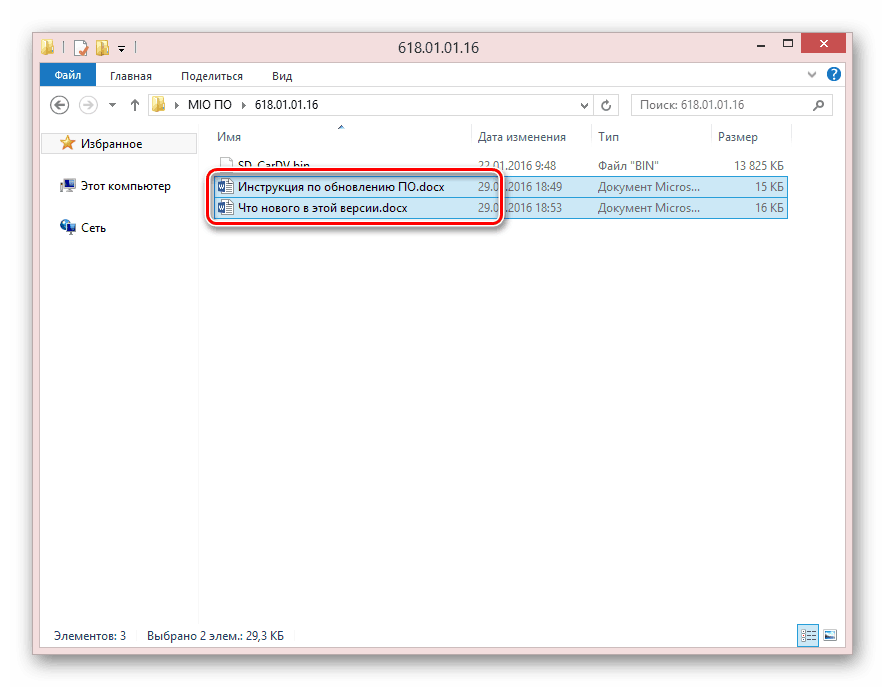Open Этот компьютер in the navigation pane
The width and height of the screenshot is (885, 687).
(125, 186)
